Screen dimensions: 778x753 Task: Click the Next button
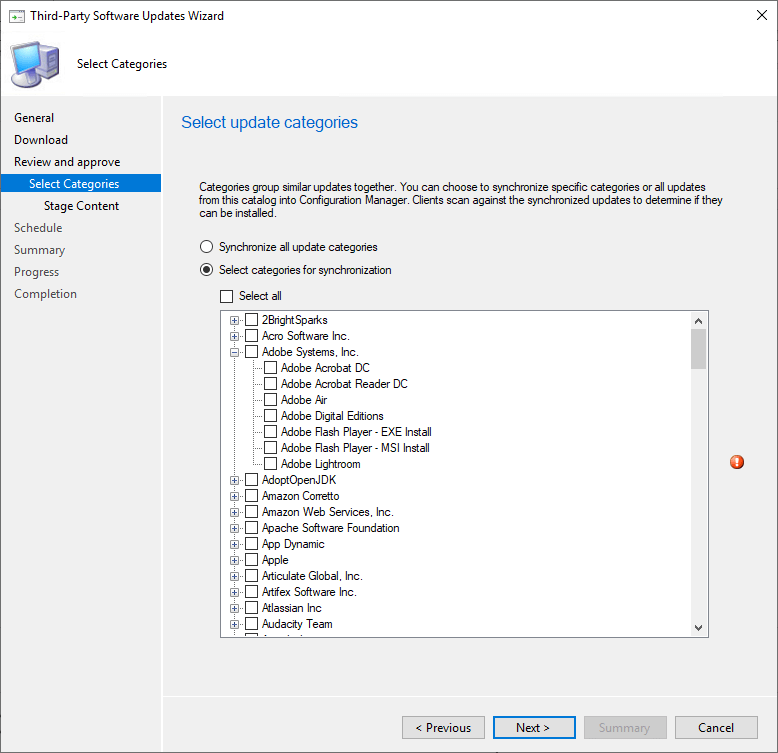[x=534, y=727]
